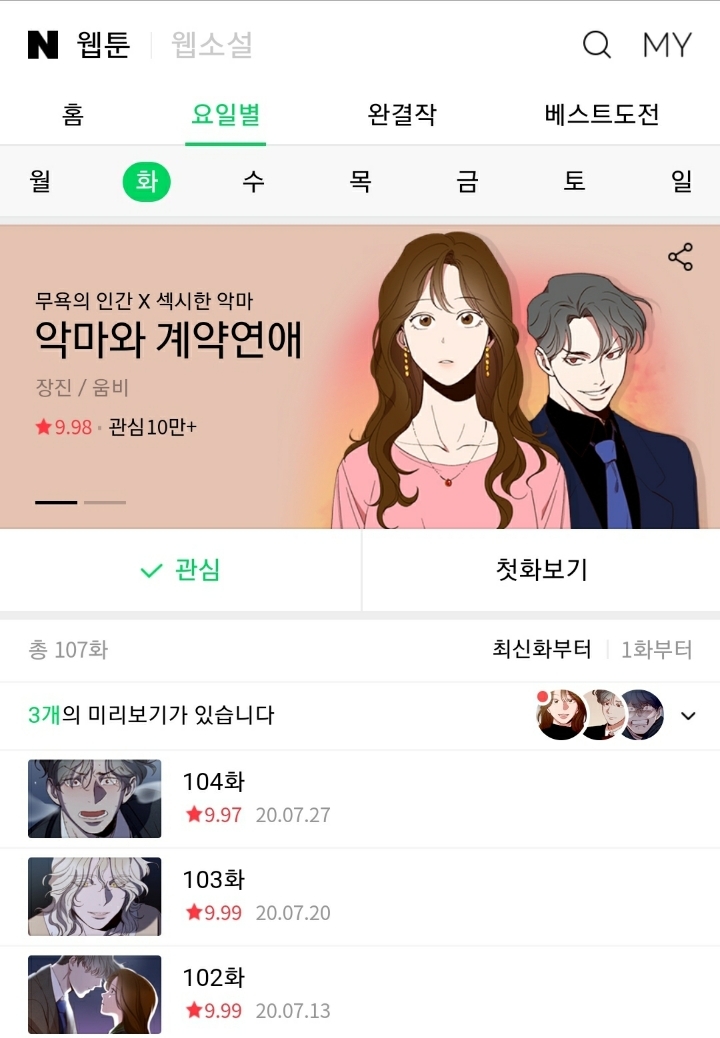Sort episodes by 1화부터

click(x=656, y=649)
